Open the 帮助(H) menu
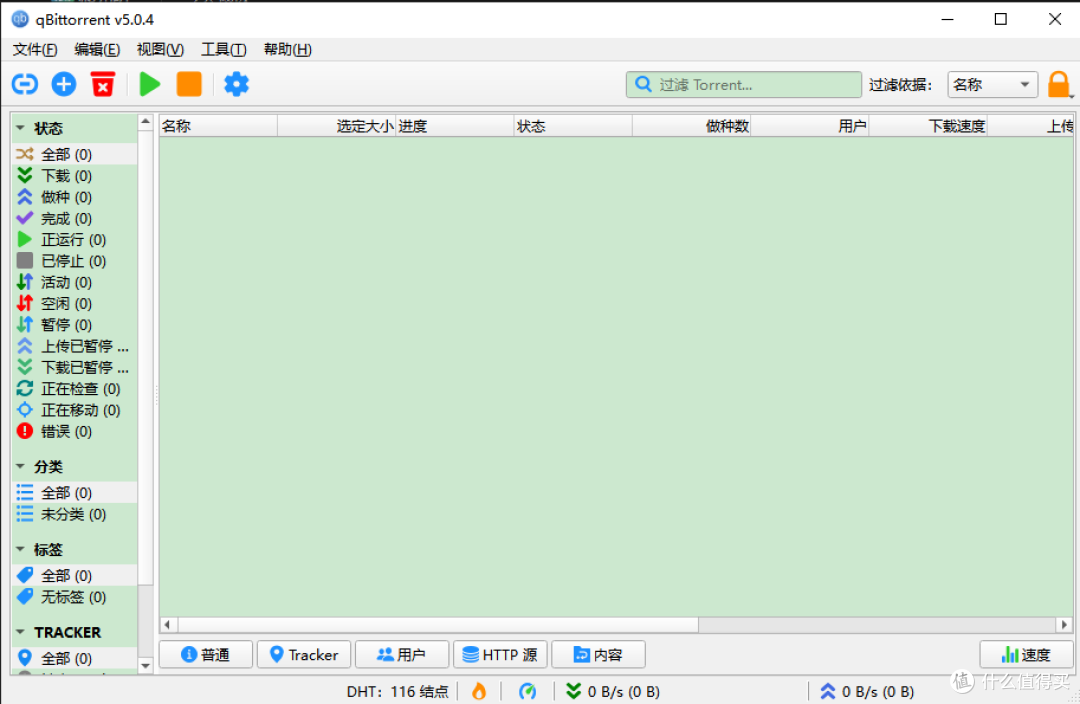This screenshot has height=704, width=1080. click(287, 50)
